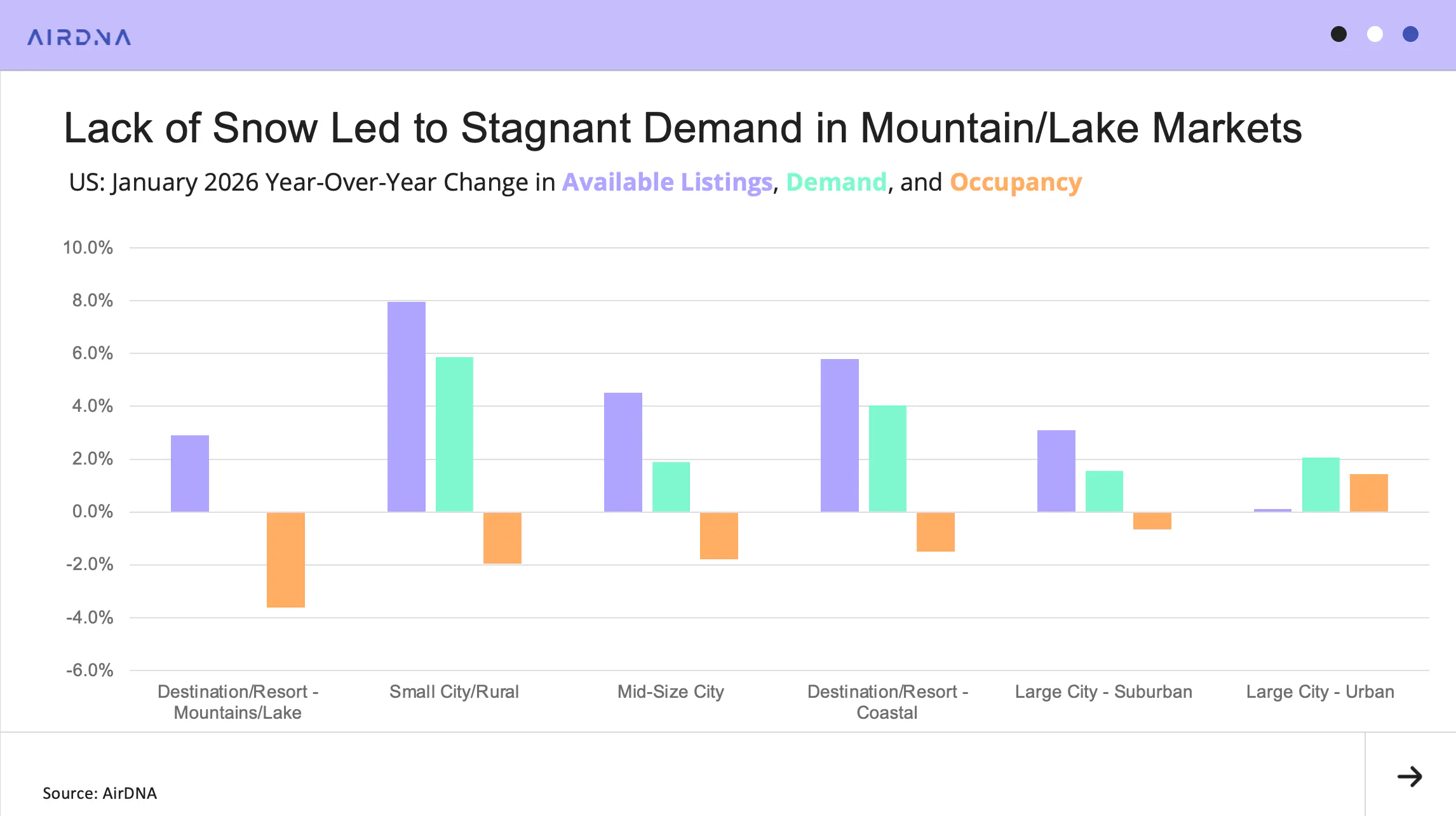Image resolution: width=1456 pixels, height=816 pixels.
Task: Click 'Destination/Resort - Mountains/Lake' axis label
Action: [x=238, y=702]
